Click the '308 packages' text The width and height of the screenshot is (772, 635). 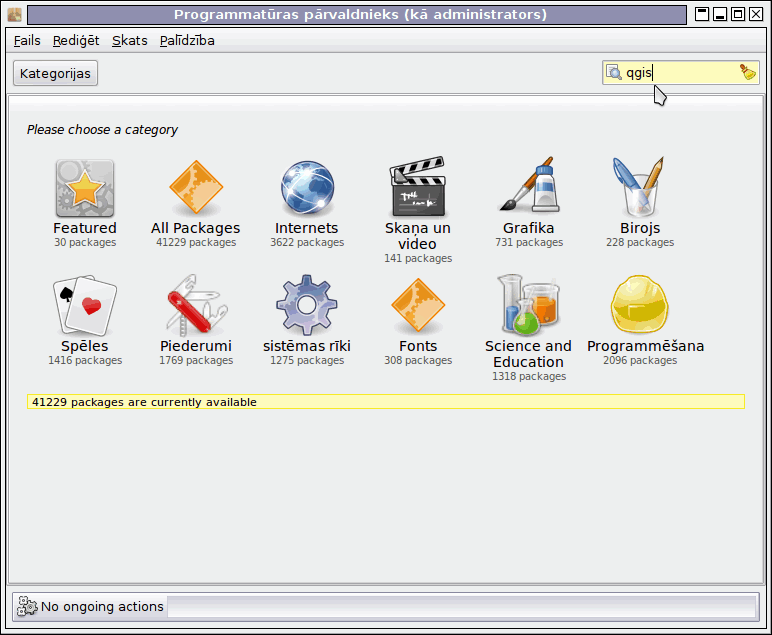[x=418, y=360]
